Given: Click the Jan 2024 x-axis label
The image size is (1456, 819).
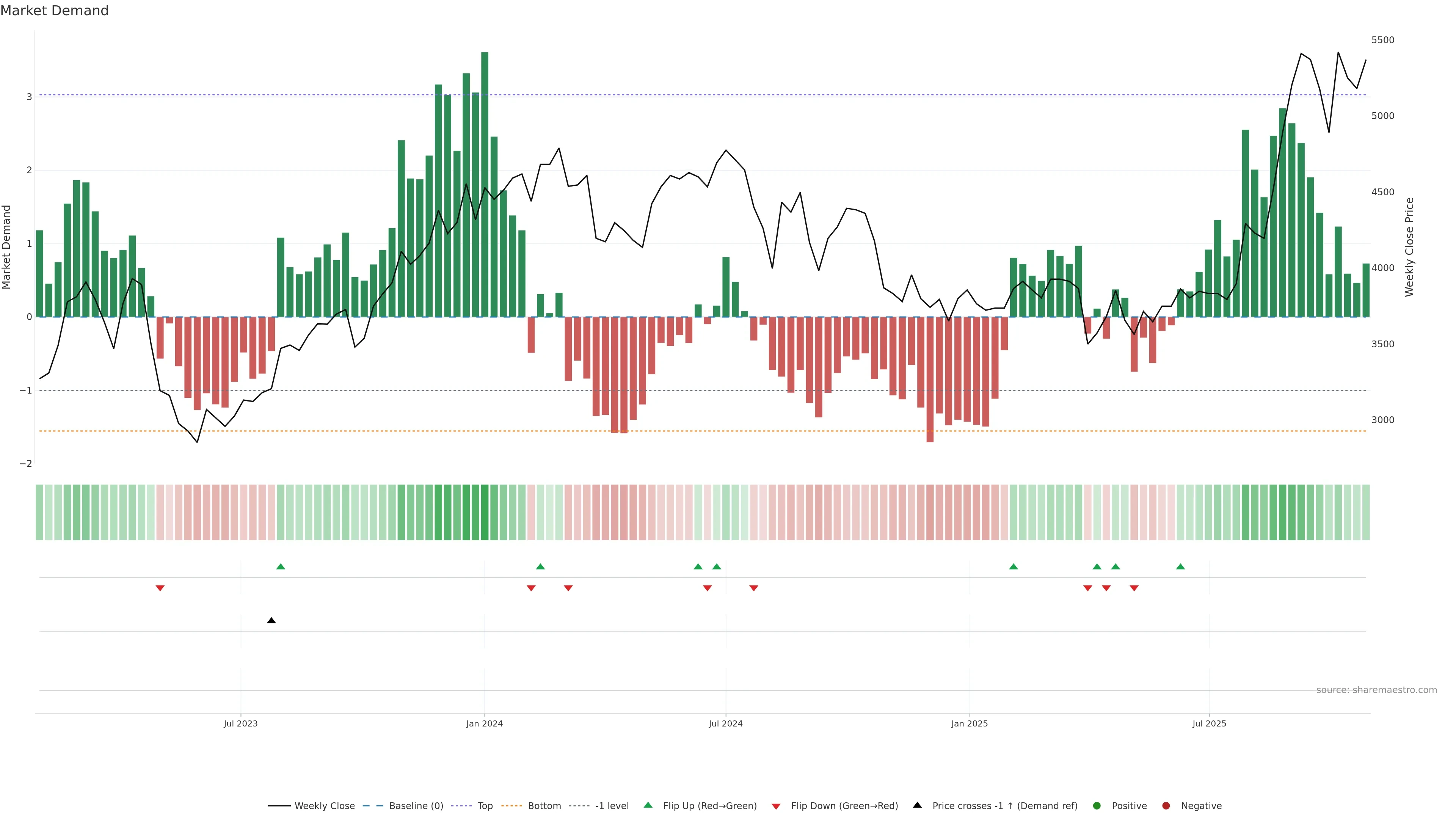Looking at the screenshot, I should 485,723.
